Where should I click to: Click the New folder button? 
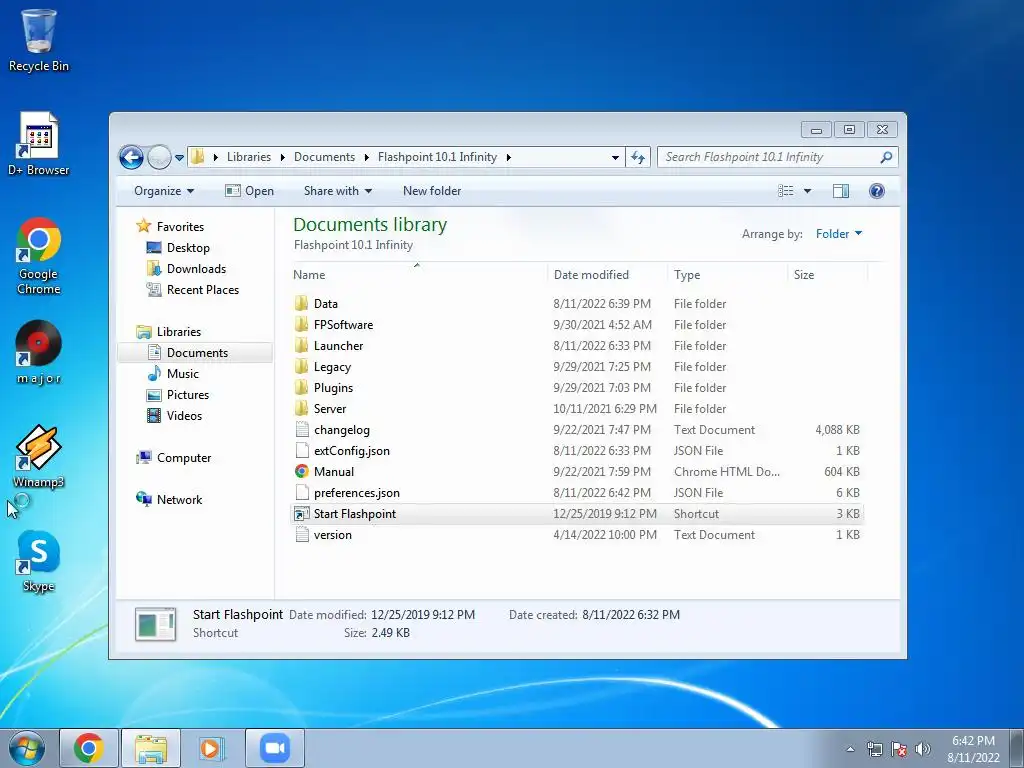432,191
